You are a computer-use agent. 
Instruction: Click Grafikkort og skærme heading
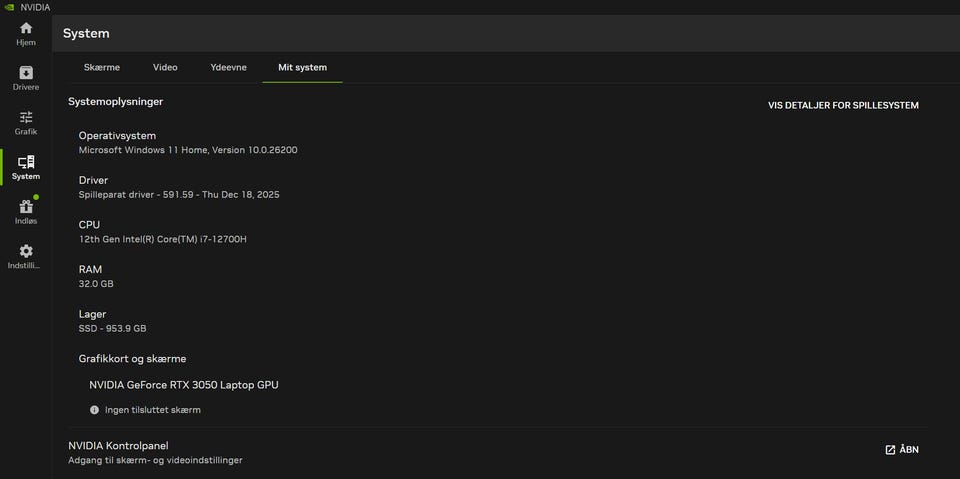point(132,359)
